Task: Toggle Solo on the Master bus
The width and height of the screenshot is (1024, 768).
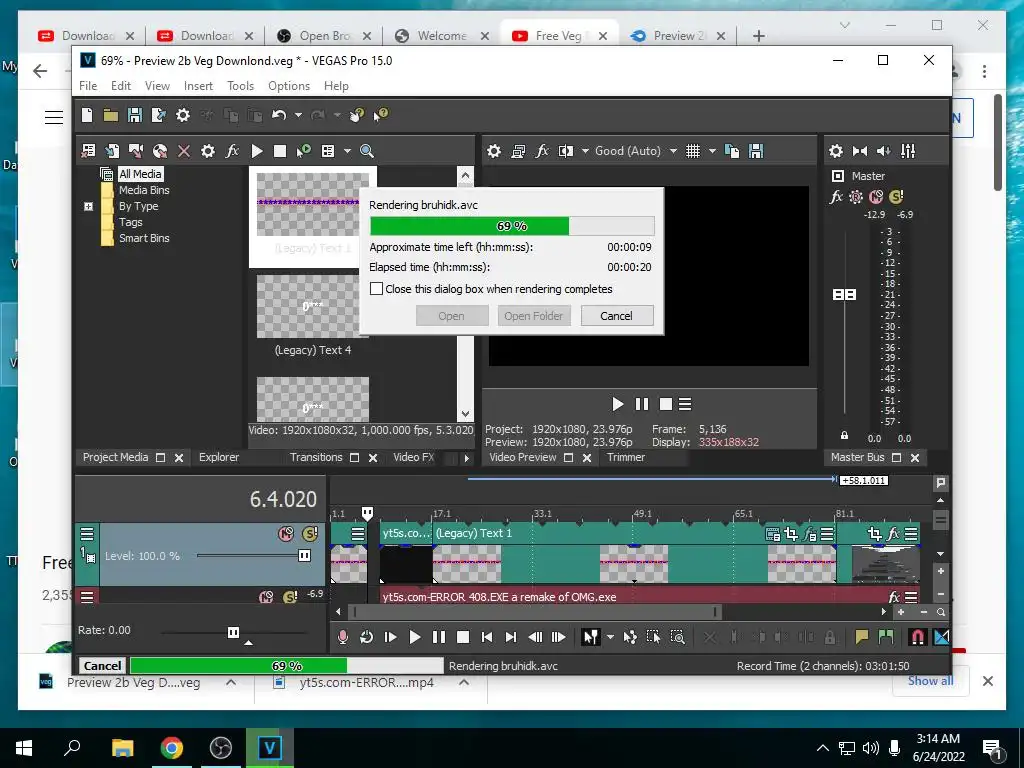Action: point(896,197)
